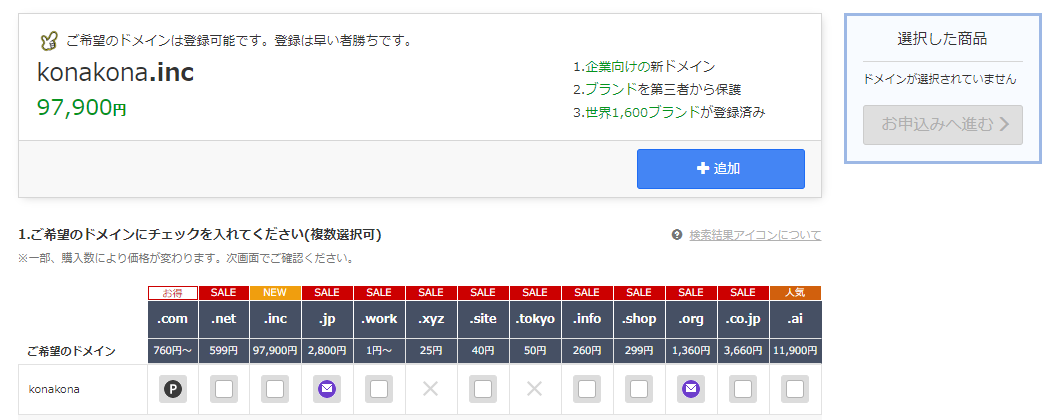Click the premium P icon for .com
1048x420 pixels.
point(172,389)
